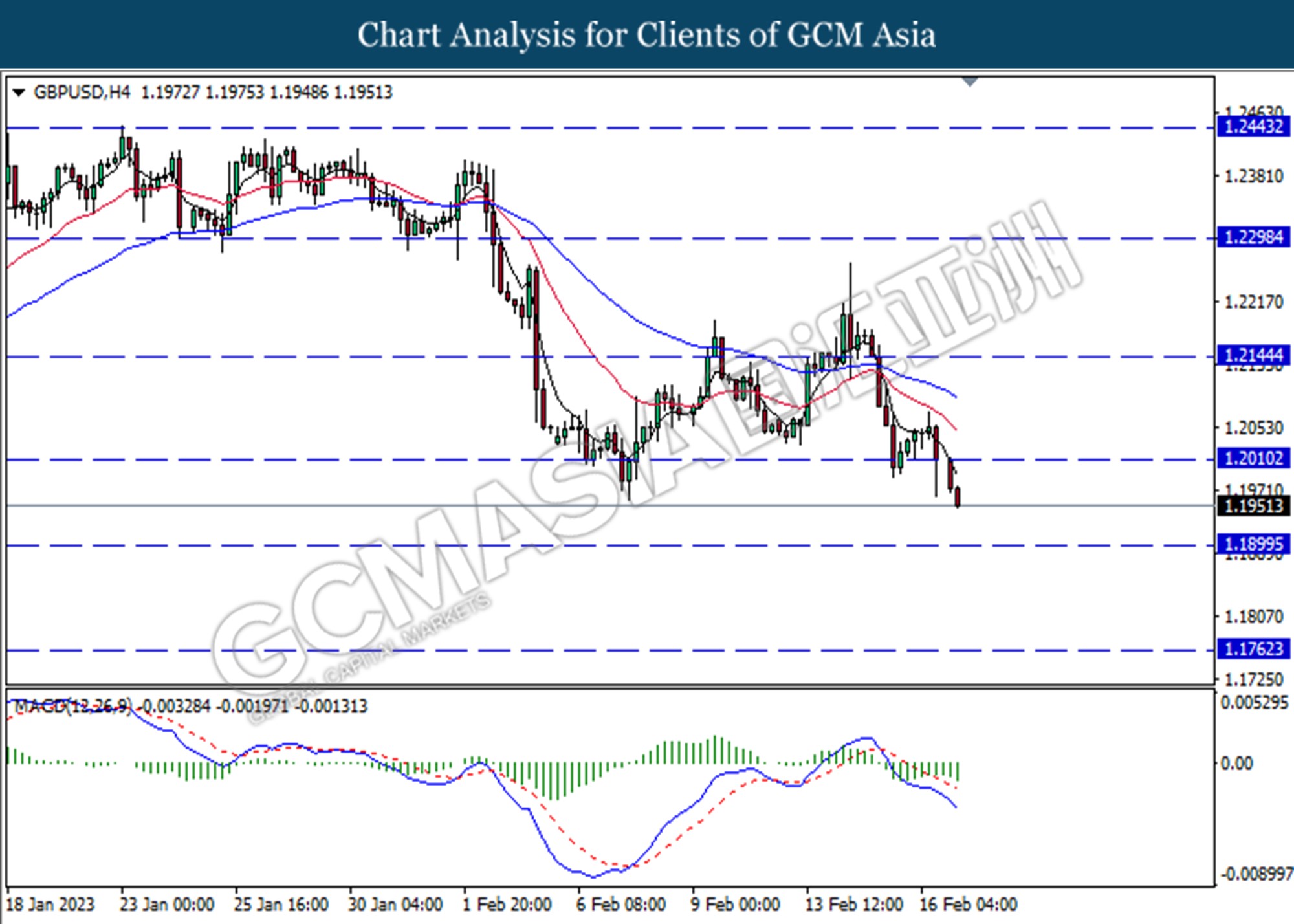
Task: Click the 1.17250 price axis value
Action: pos(1254,679)
